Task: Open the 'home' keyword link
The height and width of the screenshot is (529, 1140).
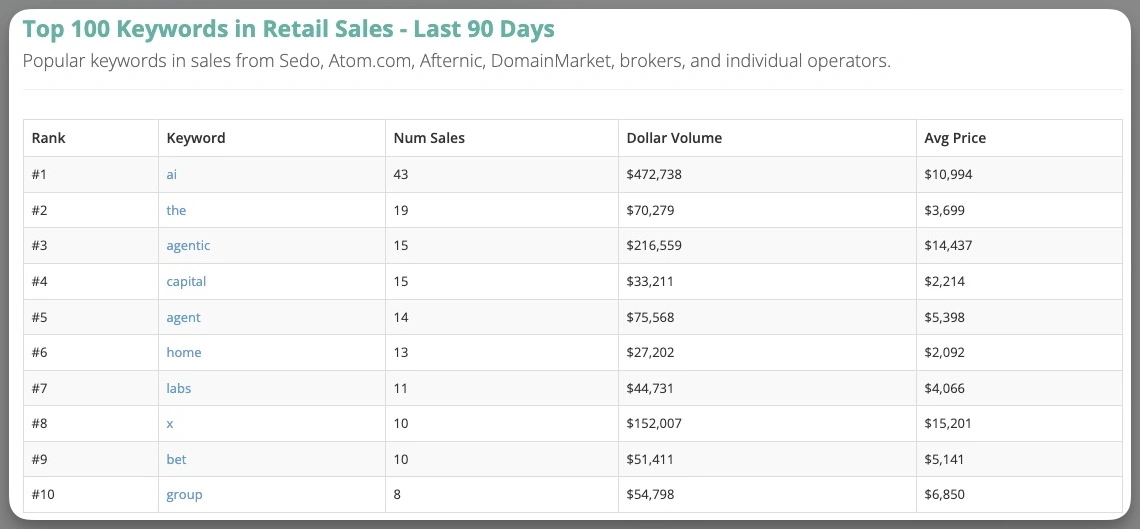Action: click(184, 352)
